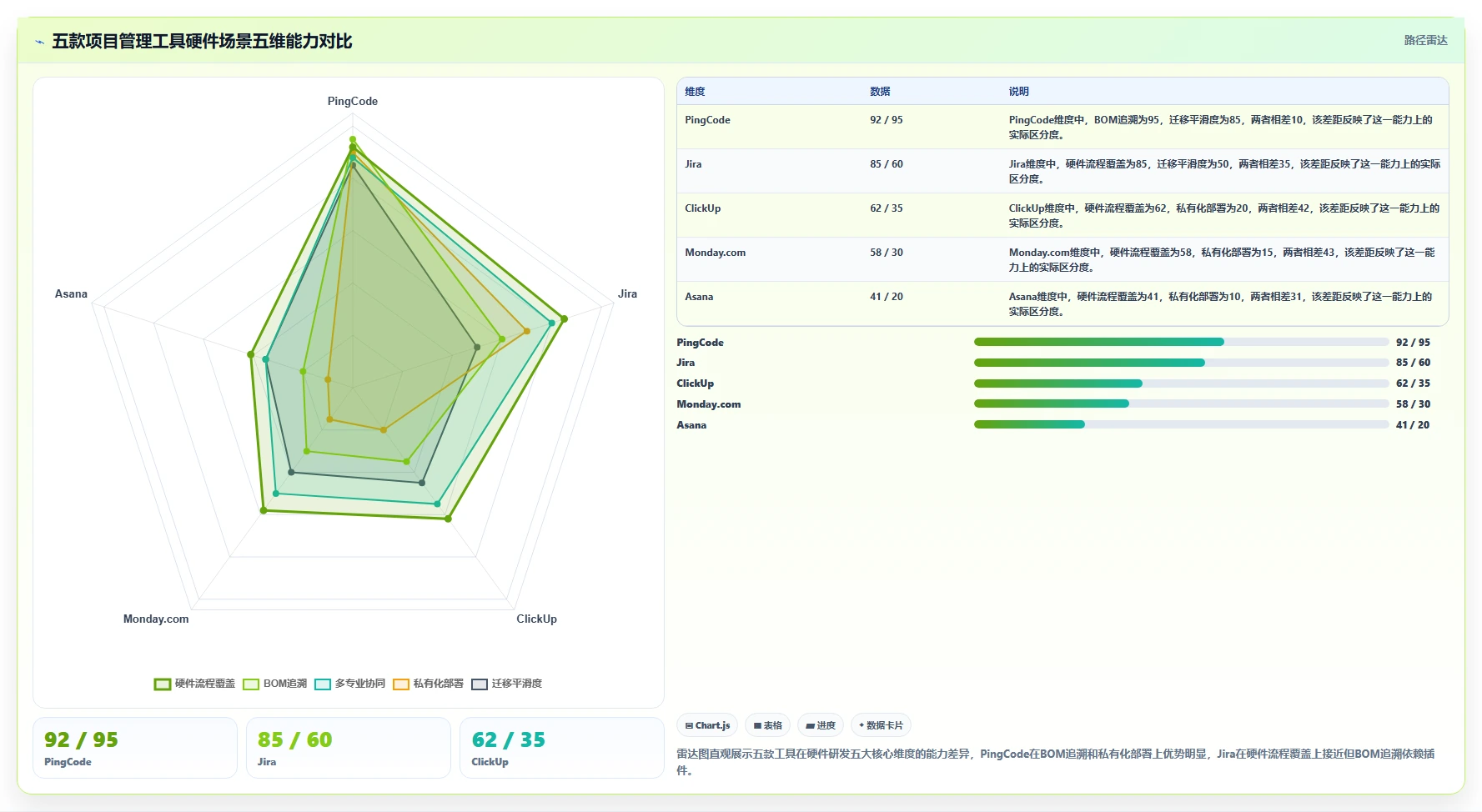Screen dimensions: 1482x812
Task: Click the 41 / 20 value beside Asana bar
Action: [1413, 425]
